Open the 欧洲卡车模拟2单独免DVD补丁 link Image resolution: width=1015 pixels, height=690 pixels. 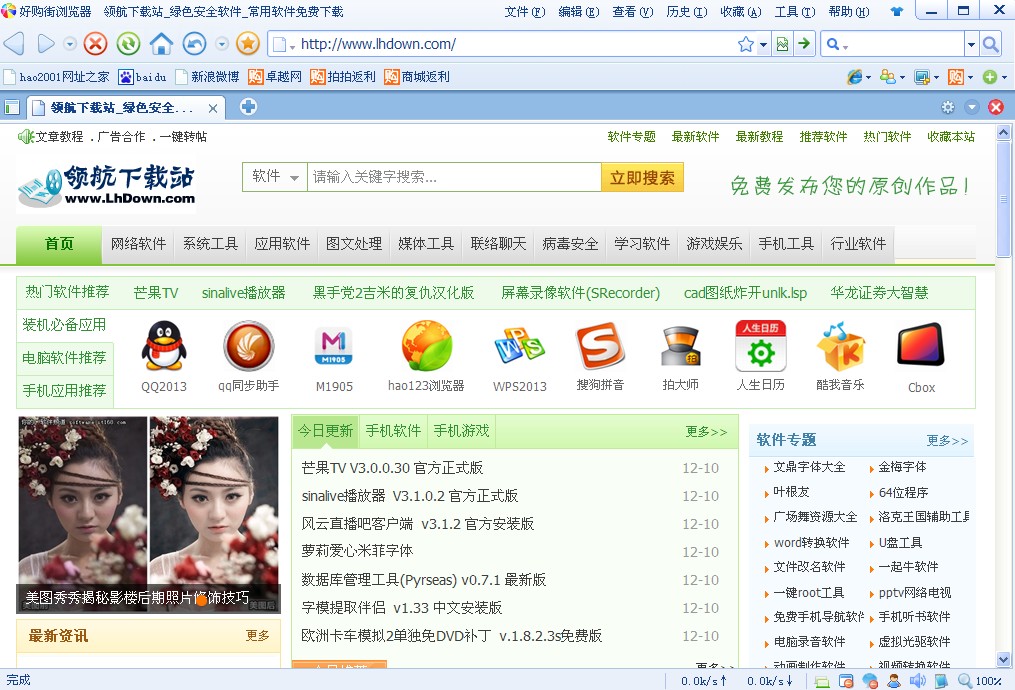click(x=451, y=636)
